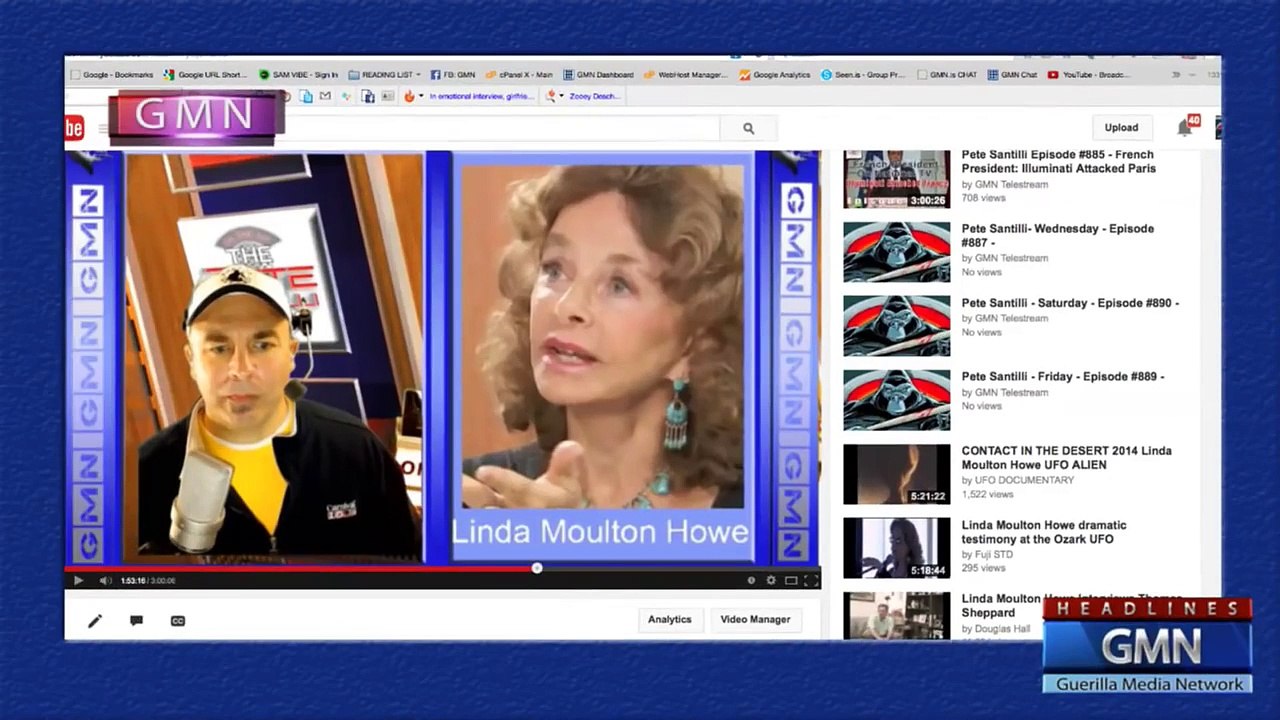1280x720 pixels.
Task: Click the watch later clock icon in player
Action: [751, 580]
